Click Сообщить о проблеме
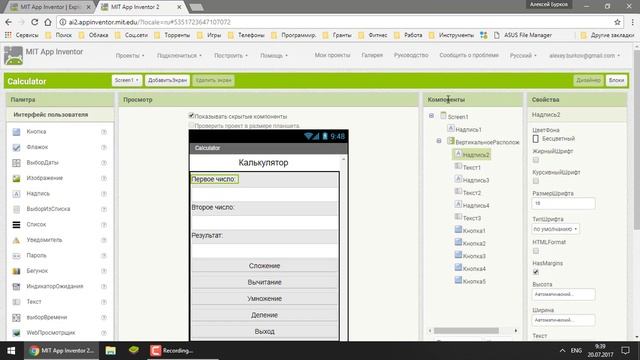Screen dimensions: 640x360 pyautogui.click(x=469, y=55)
